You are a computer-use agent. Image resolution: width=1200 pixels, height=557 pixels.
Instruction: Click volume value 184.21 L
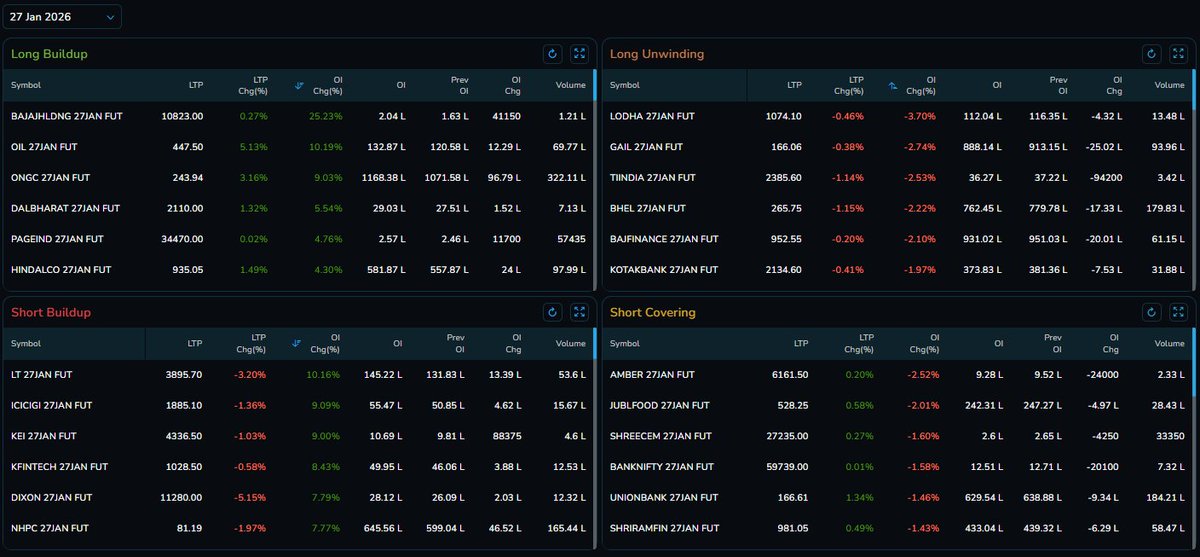1164,497
